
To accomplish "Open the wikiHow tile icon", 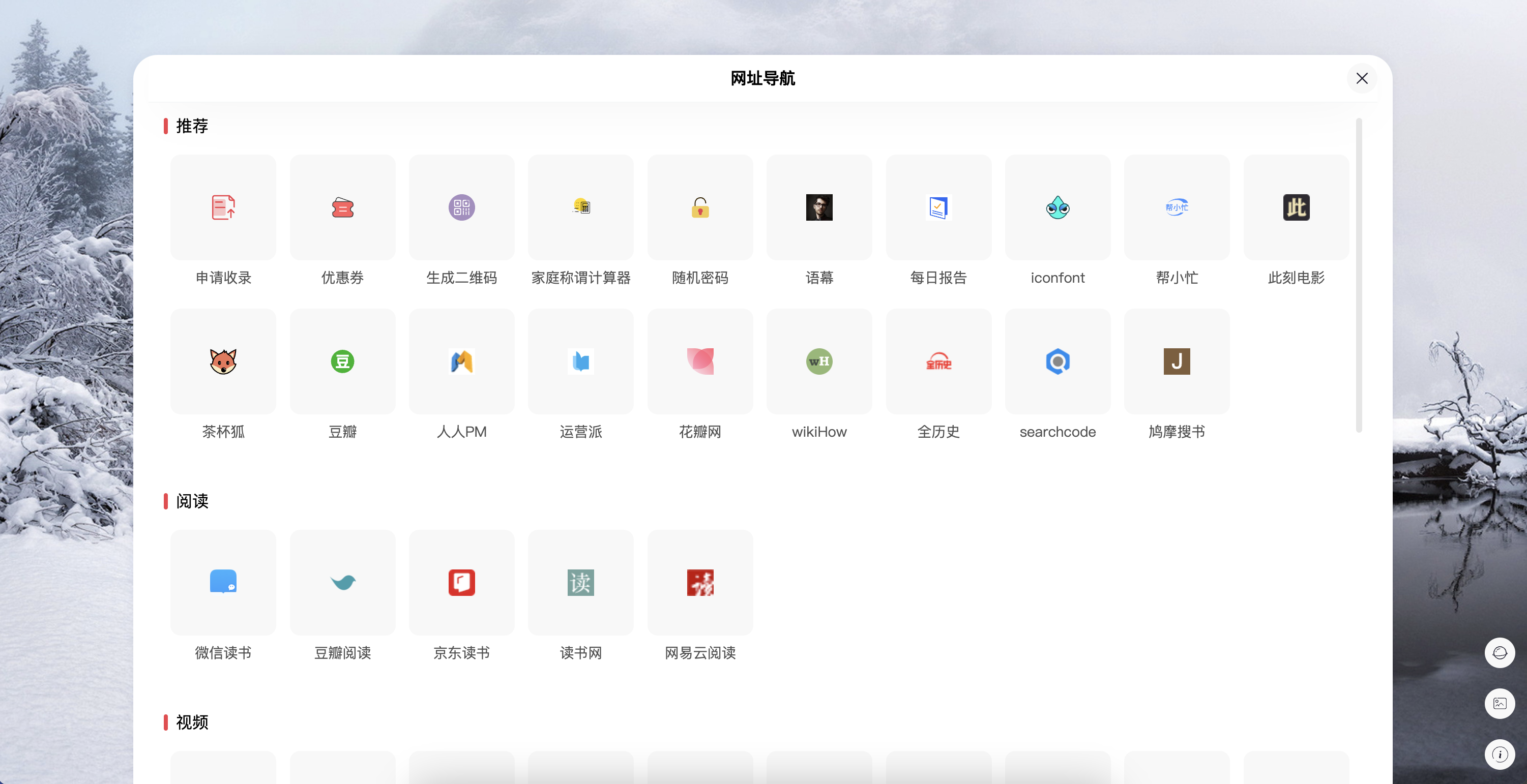I will point(818,361).
